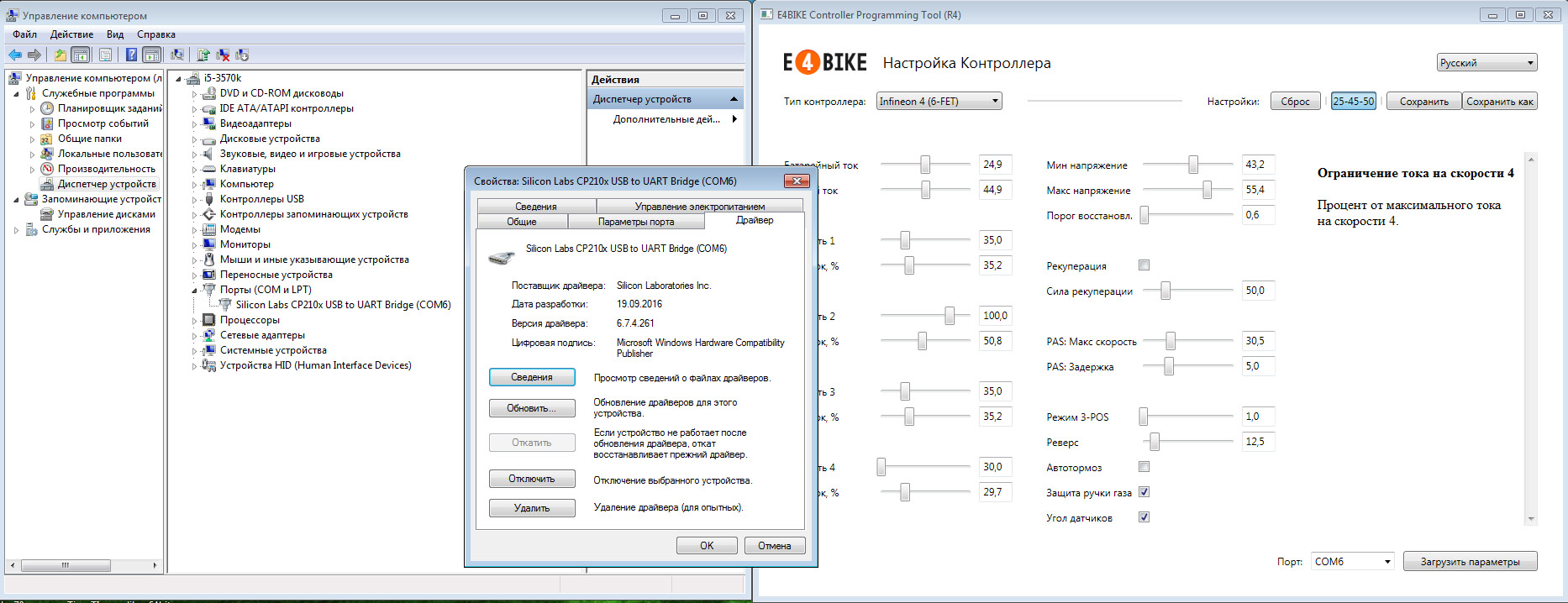Switch to the Общие tab
The image size is (1568, 603).
coord(522,222)
